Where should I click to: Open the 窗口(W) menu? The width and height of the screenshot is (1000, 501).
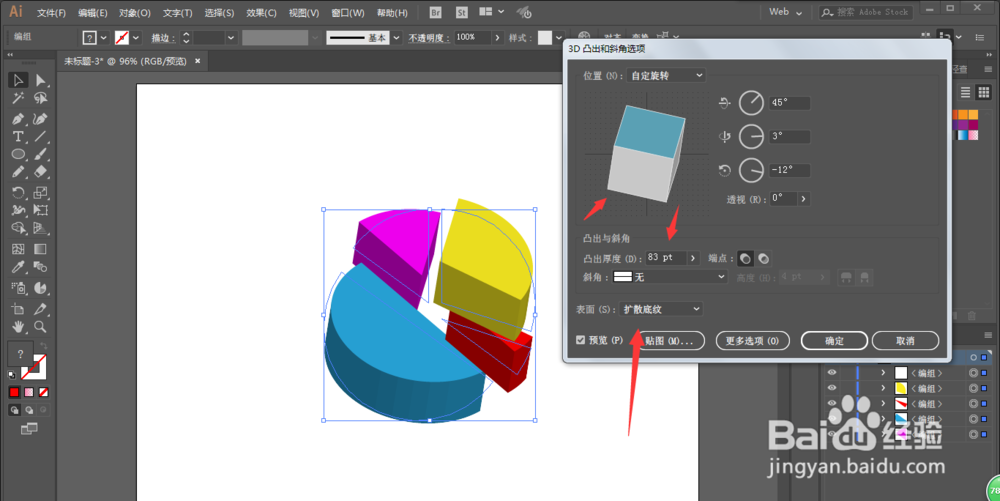coord(348,13)
